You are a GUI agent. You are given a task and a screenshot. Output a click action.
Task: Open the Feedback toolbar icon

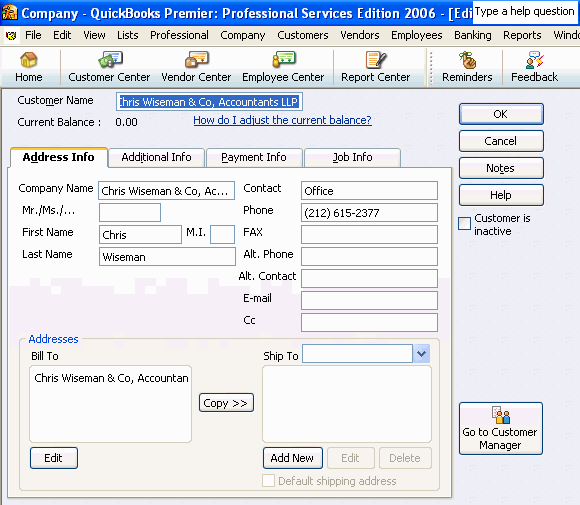(534, 67)
